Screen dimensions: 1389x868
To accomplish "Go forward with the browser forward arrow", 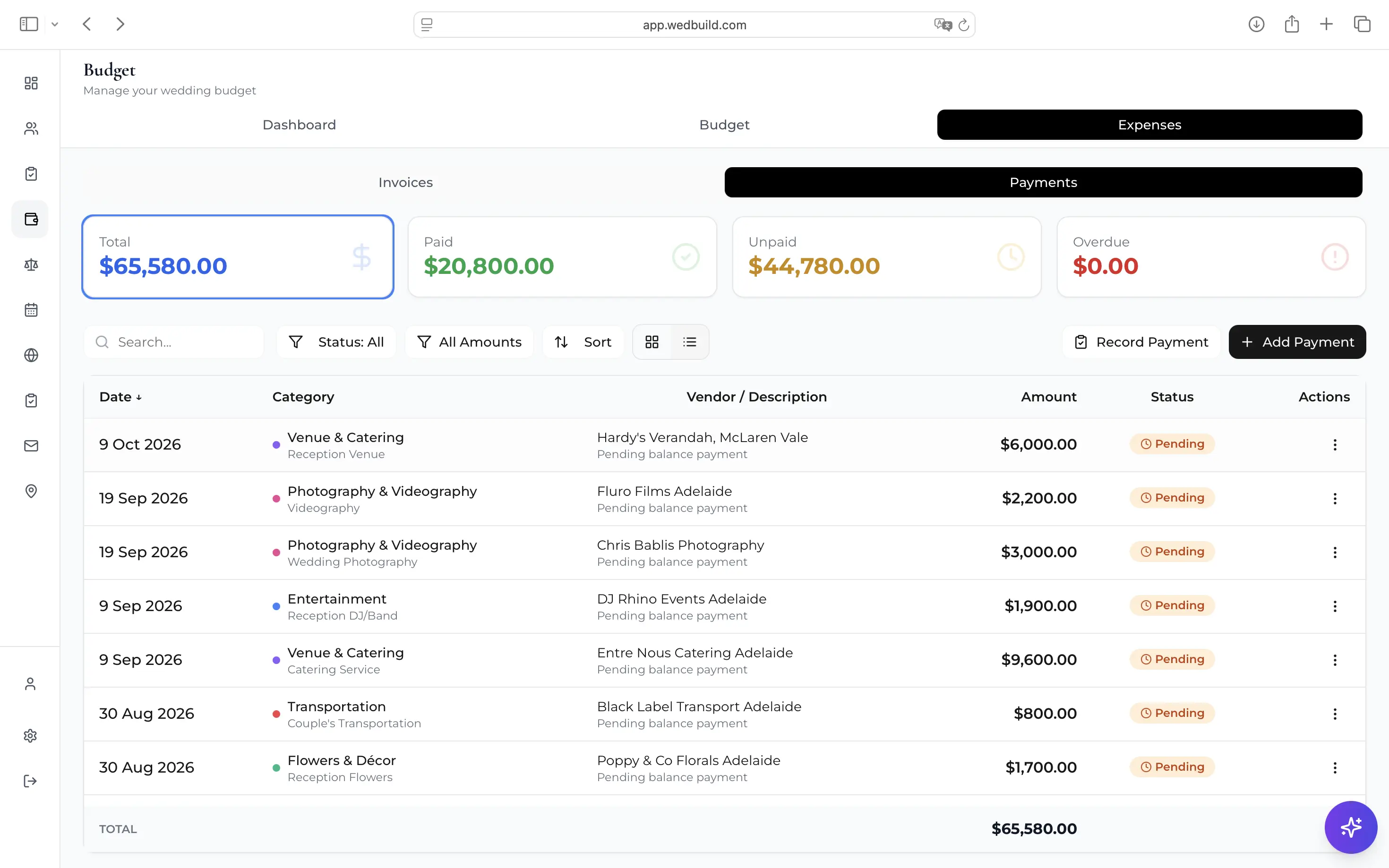I will (120, 24).
